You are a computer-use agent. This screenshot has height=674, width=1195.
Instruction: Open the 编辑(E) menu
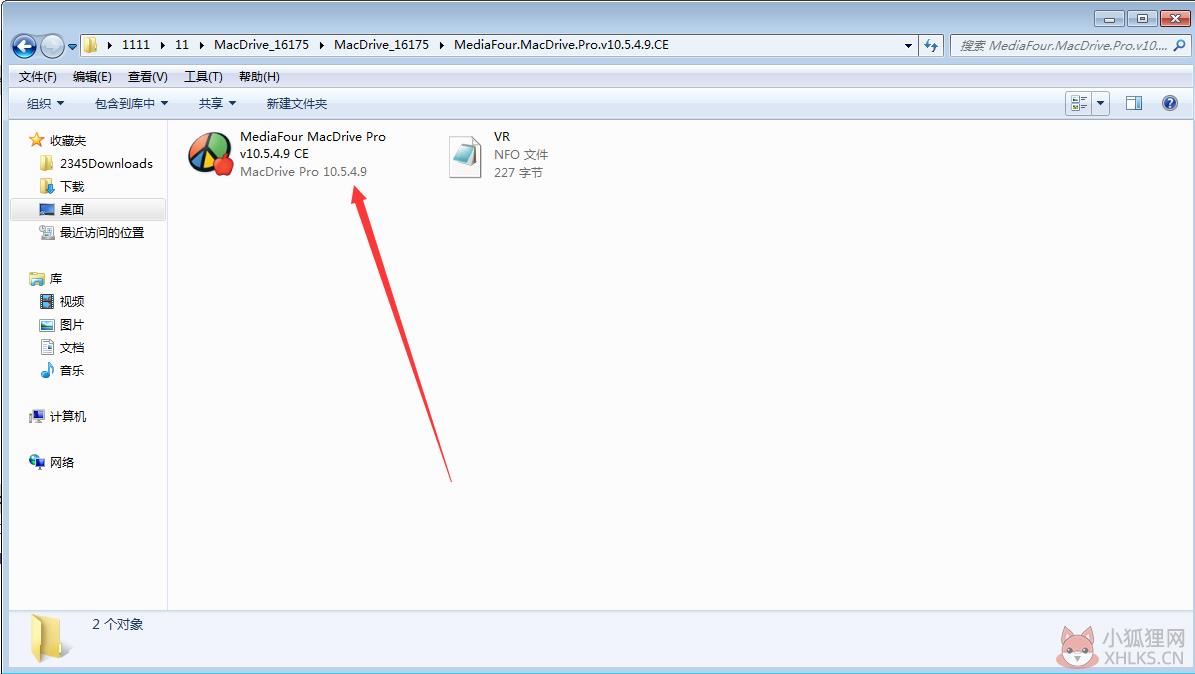pos(92,76)
